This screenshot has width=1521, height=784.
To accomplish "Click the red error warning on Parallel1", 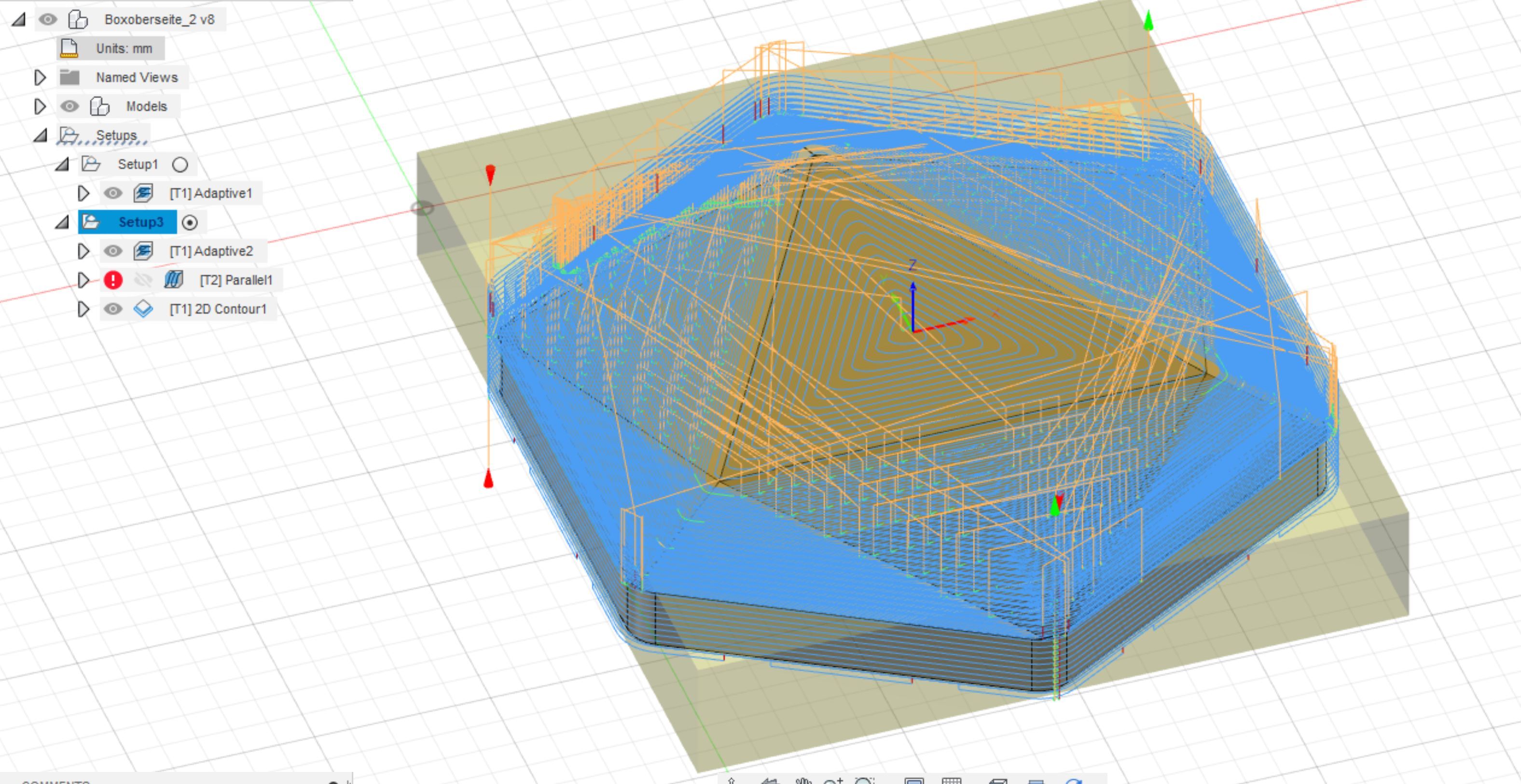I will click(x=113, y=280).
